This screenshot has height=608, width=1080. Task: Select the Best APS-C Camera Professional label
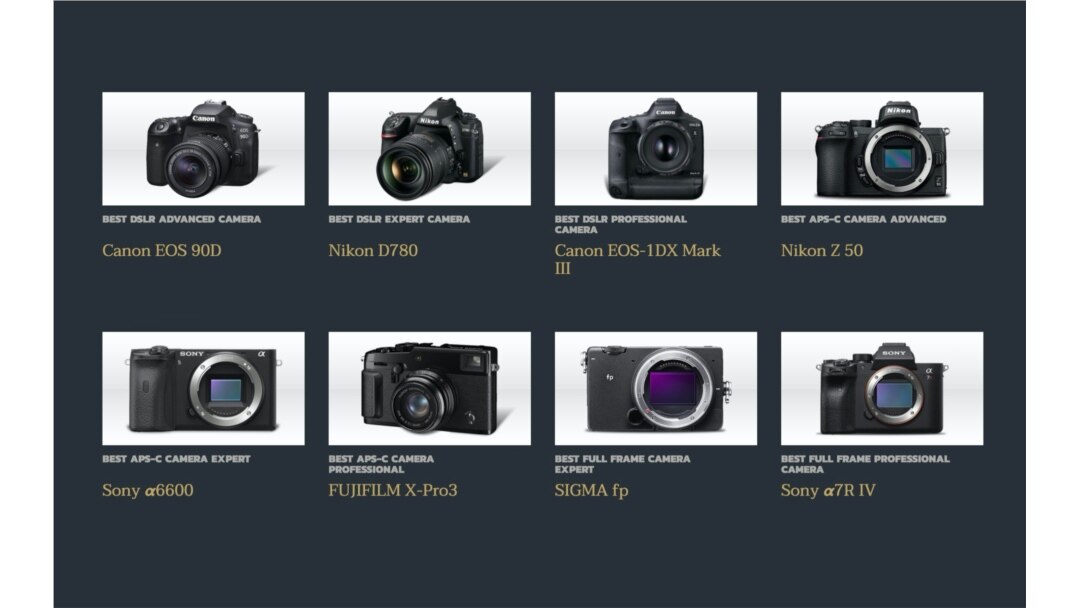[381, 464]
